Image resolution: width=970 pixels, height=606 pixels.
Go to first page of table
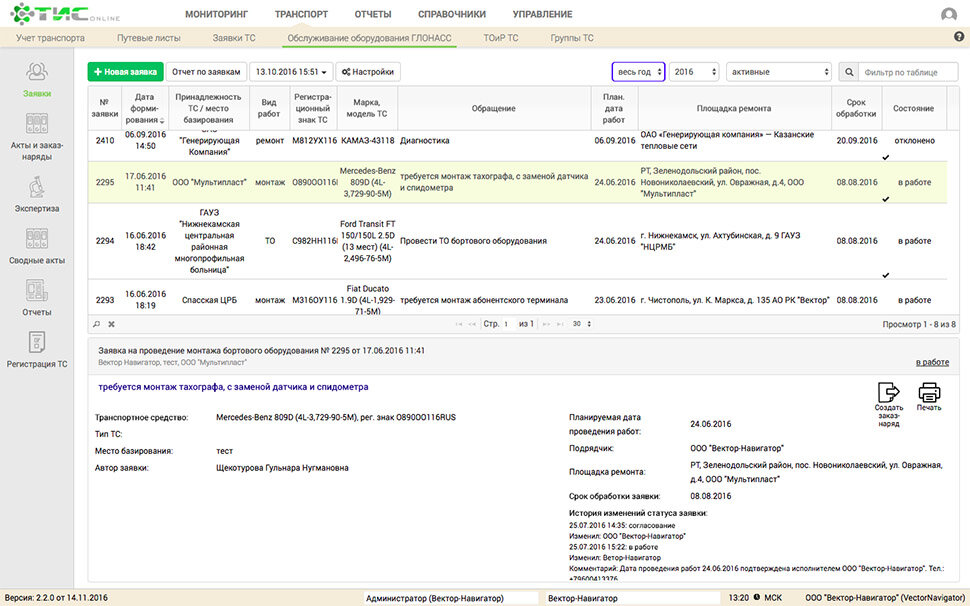[458, 324]
